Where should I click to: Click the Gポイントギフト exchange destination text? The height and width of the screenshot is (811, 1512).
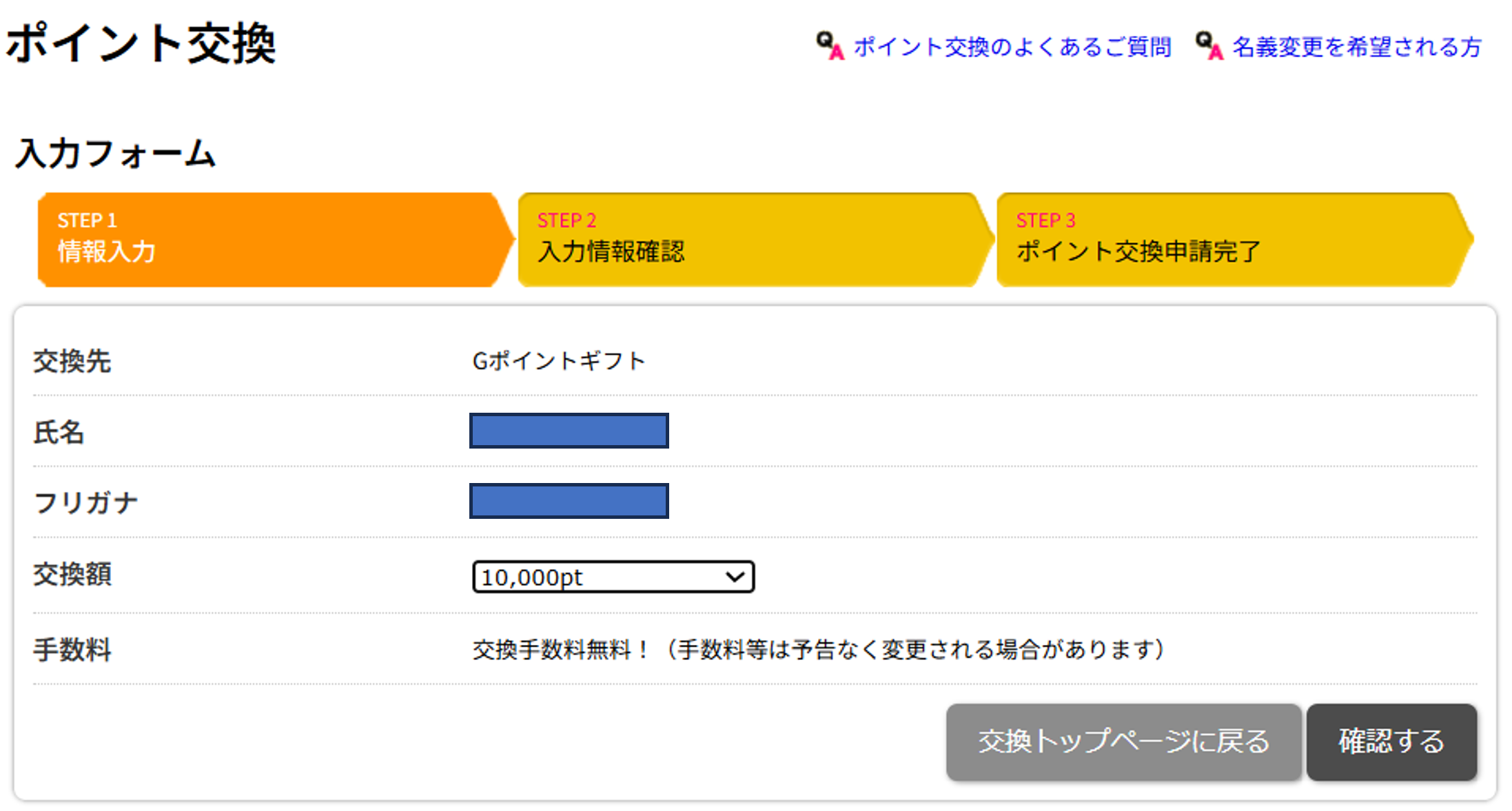click(558, 361)
